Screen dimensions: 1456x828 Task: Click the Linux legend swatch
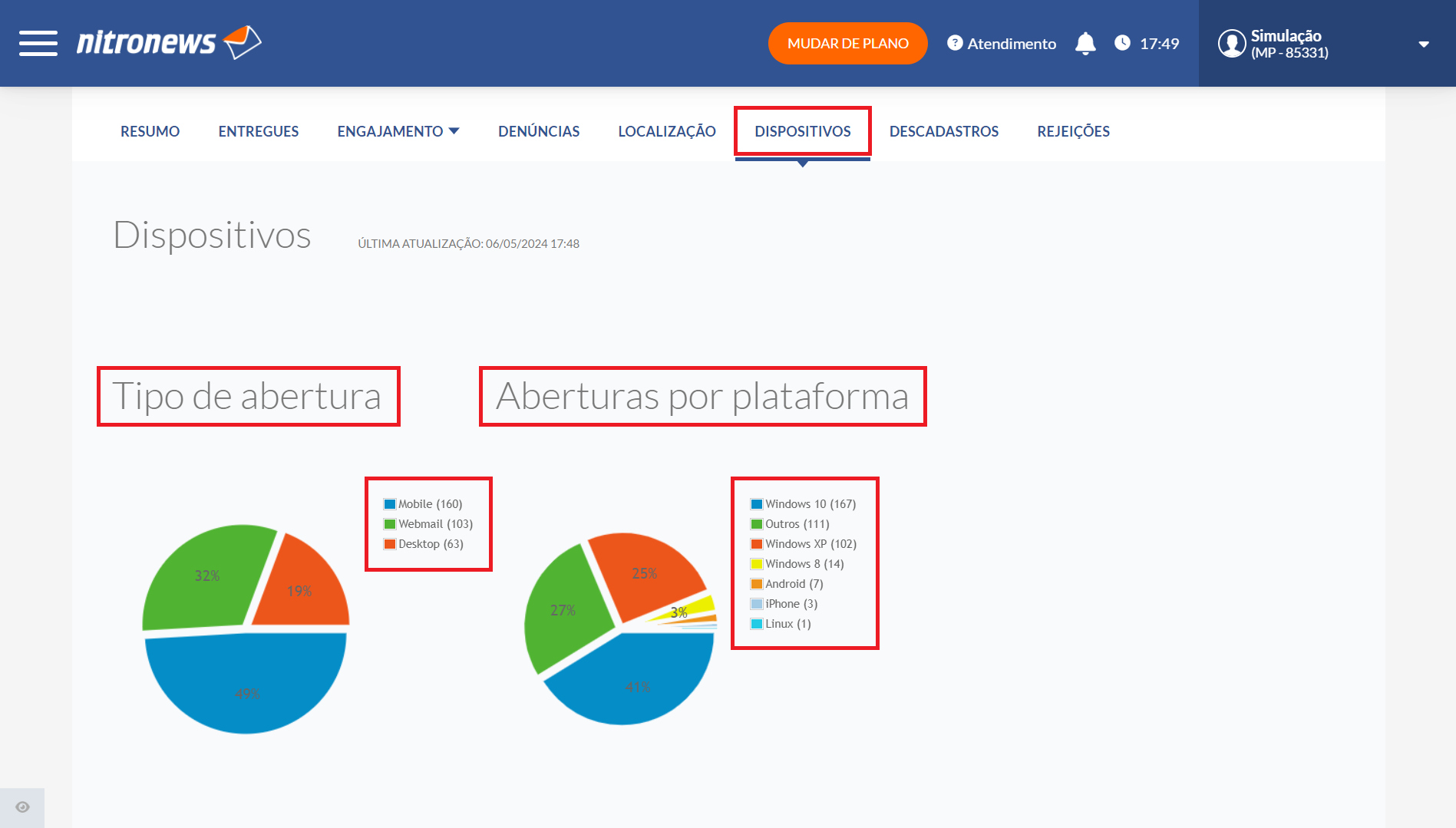(757, 624)
